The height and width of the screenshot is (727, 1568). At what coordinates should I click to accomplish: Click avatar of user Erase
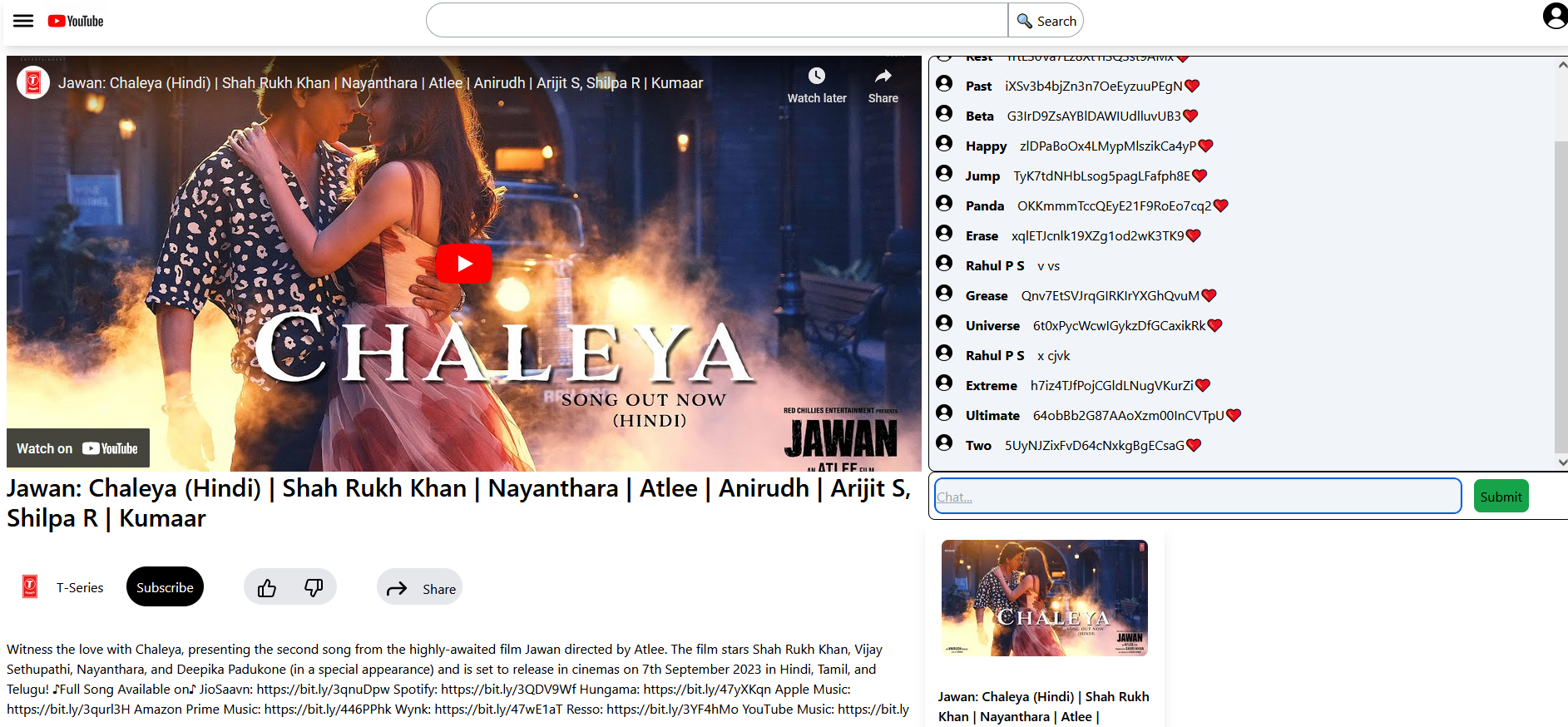(x=944, y=234)
